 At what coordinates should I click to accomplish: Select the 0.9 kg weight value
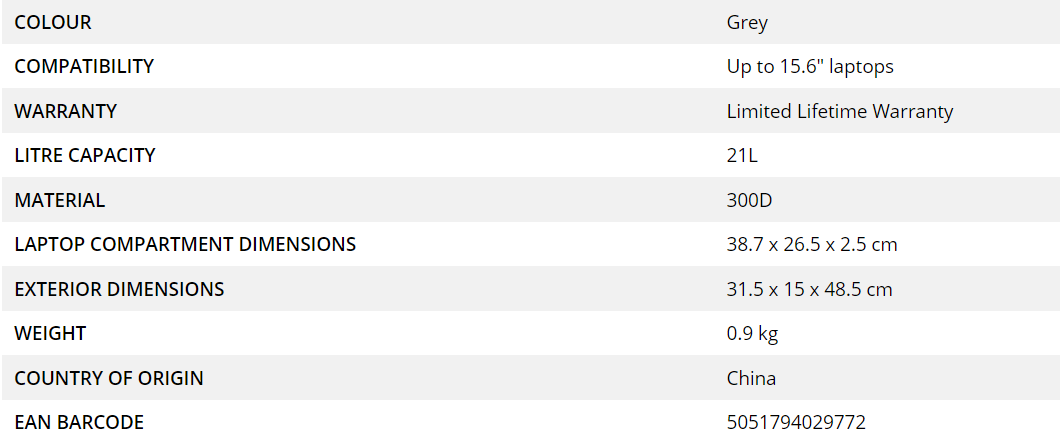753,333
